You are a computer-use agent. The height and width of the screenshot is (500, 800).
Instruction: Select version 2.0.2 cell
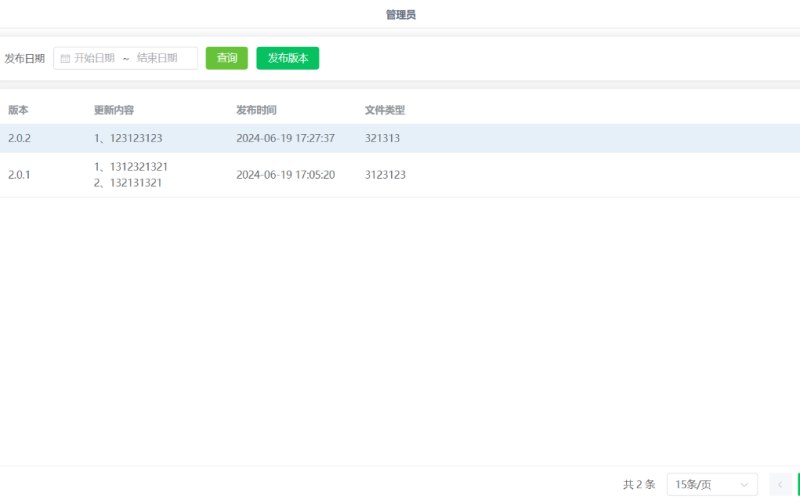19,138
